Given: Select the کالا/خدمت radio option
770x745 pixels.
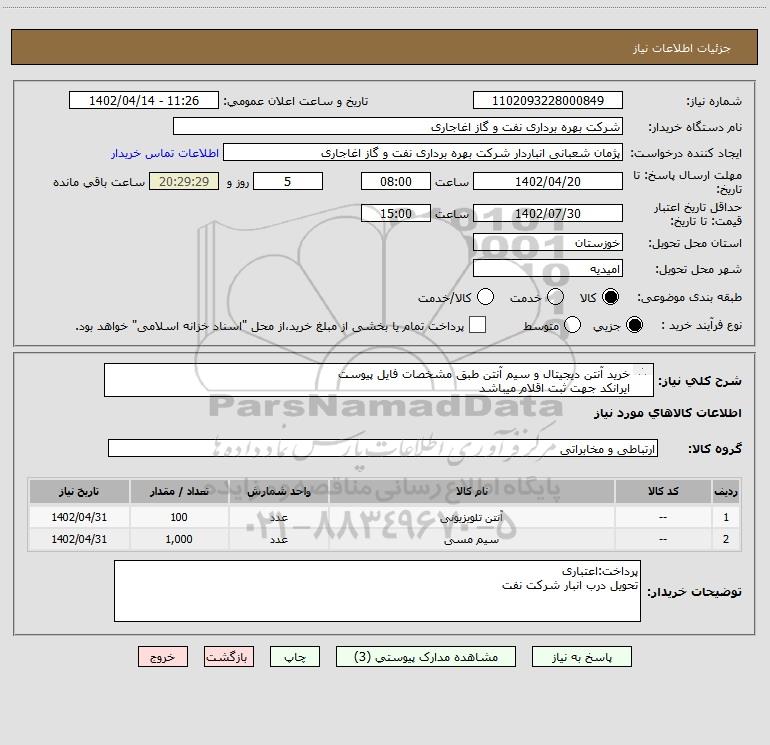Looking at the screenshot, I should (x=486, y=297).
